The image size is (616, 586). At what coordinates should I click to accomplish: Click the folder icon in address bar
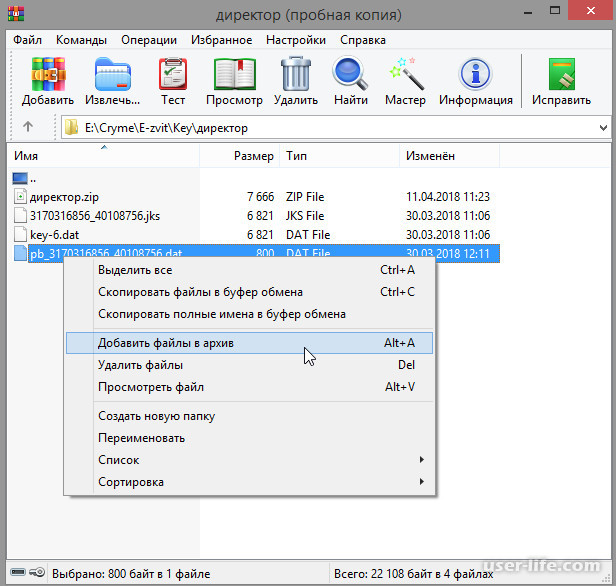click(x=72, y=128)
